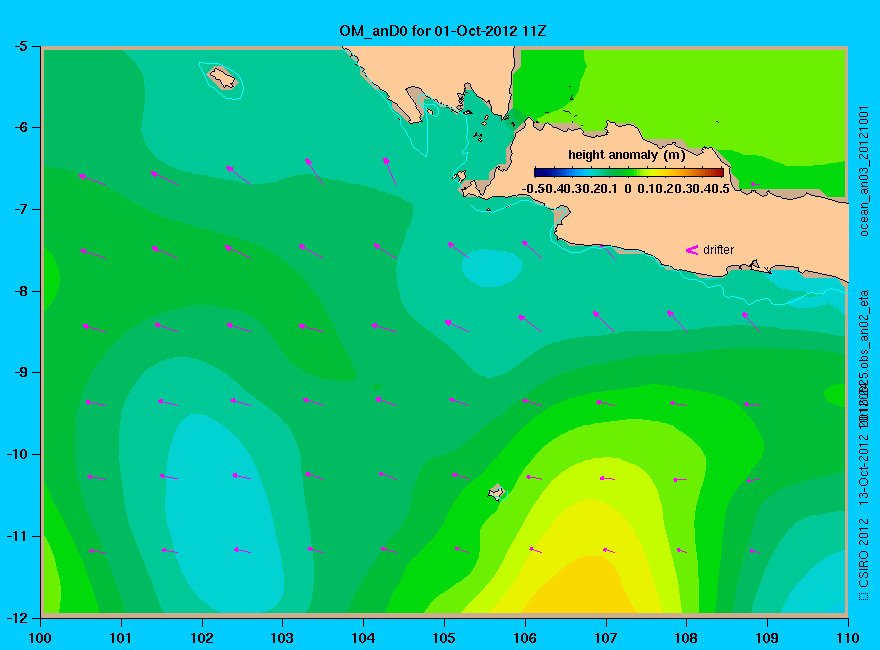Click the x-axis label "106"
The width and height of the screenshot is (880, 650).
tap(525, 638)
